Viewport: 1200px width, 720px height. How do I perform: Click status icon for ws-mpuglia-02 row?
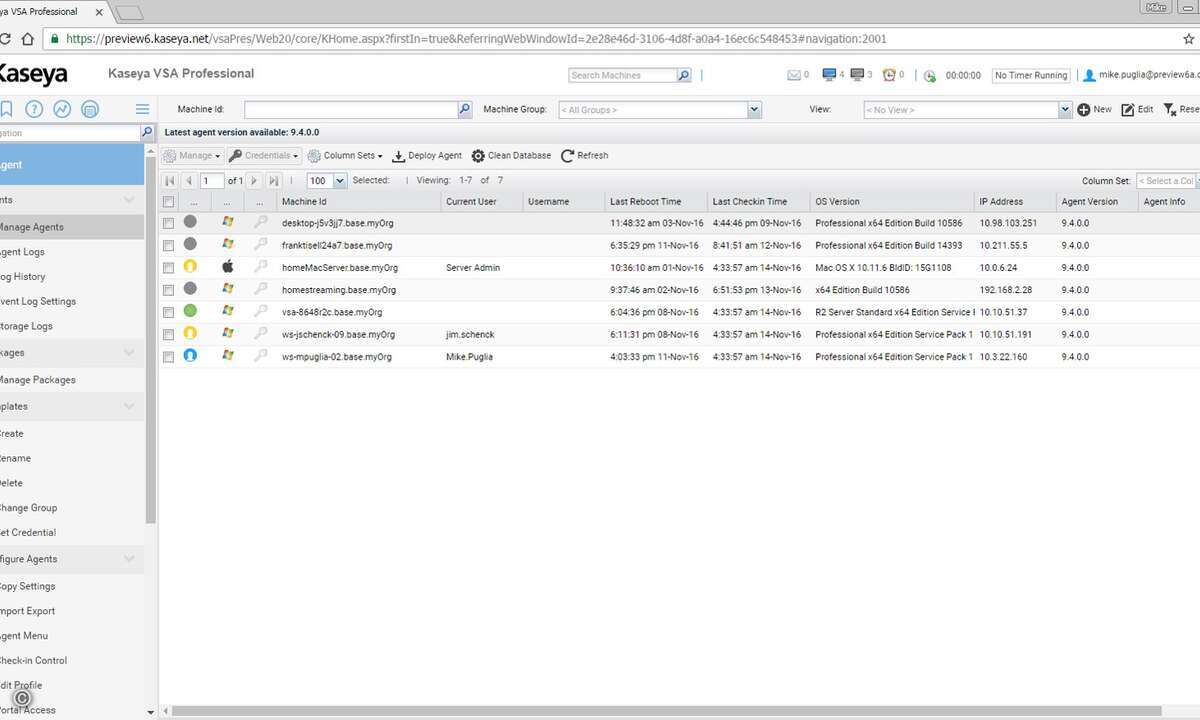click(190, 356)
